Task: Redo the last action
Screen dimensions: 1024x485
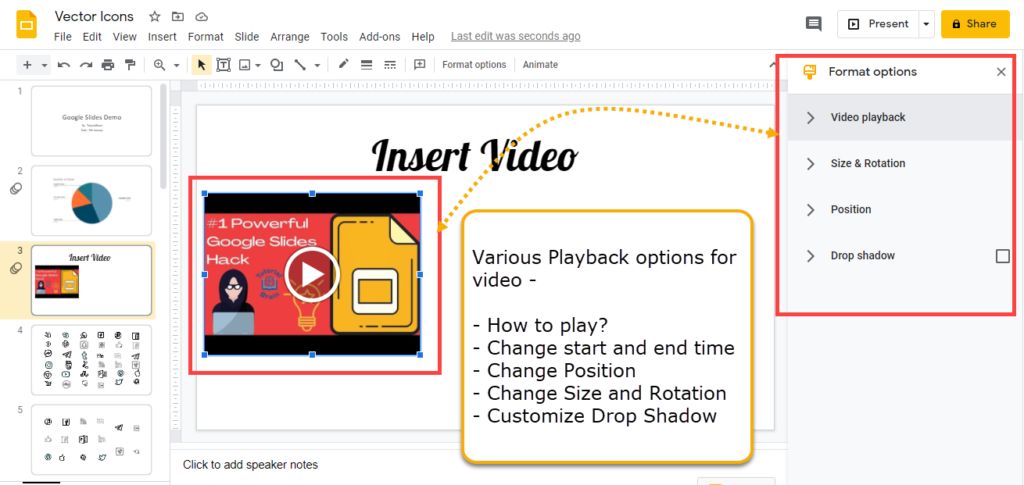Action: [86, 65]
